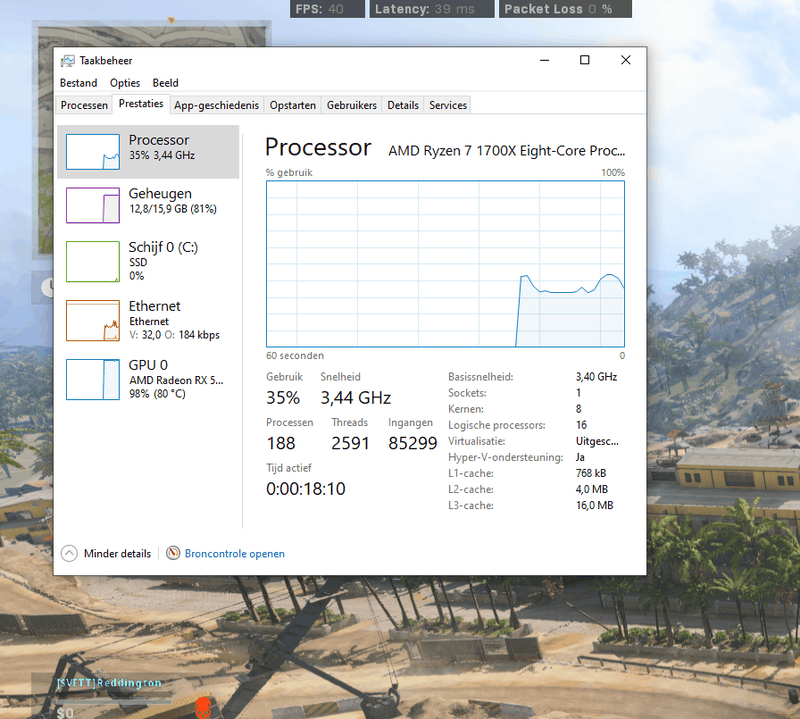Switch to the Services tab
Screen dimensions: 800x719
[x=448, y=105]
